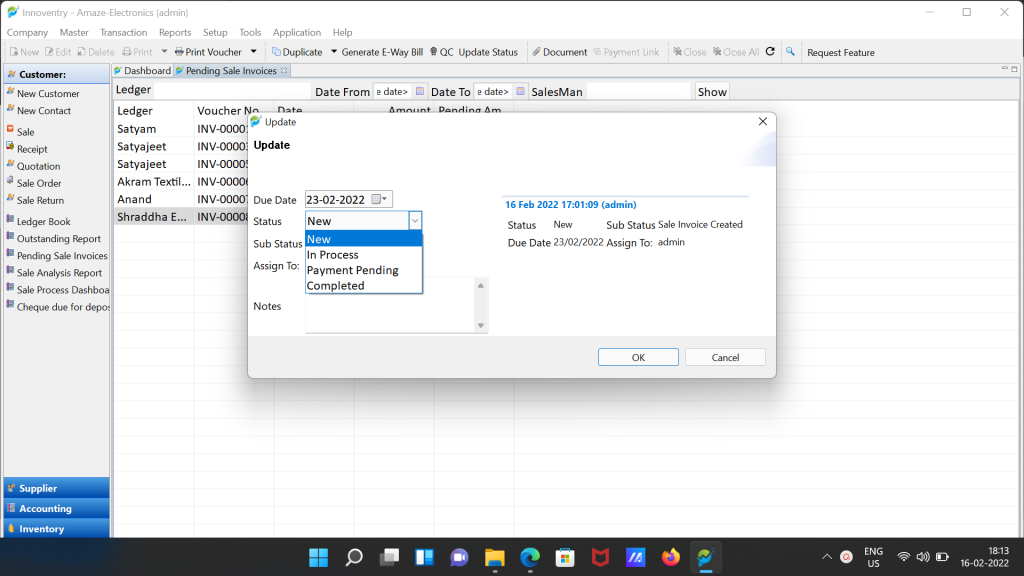This screenshot has height=576, width=1024.
Task: Open the Tools menu
Action: click(x=250, y=32)
